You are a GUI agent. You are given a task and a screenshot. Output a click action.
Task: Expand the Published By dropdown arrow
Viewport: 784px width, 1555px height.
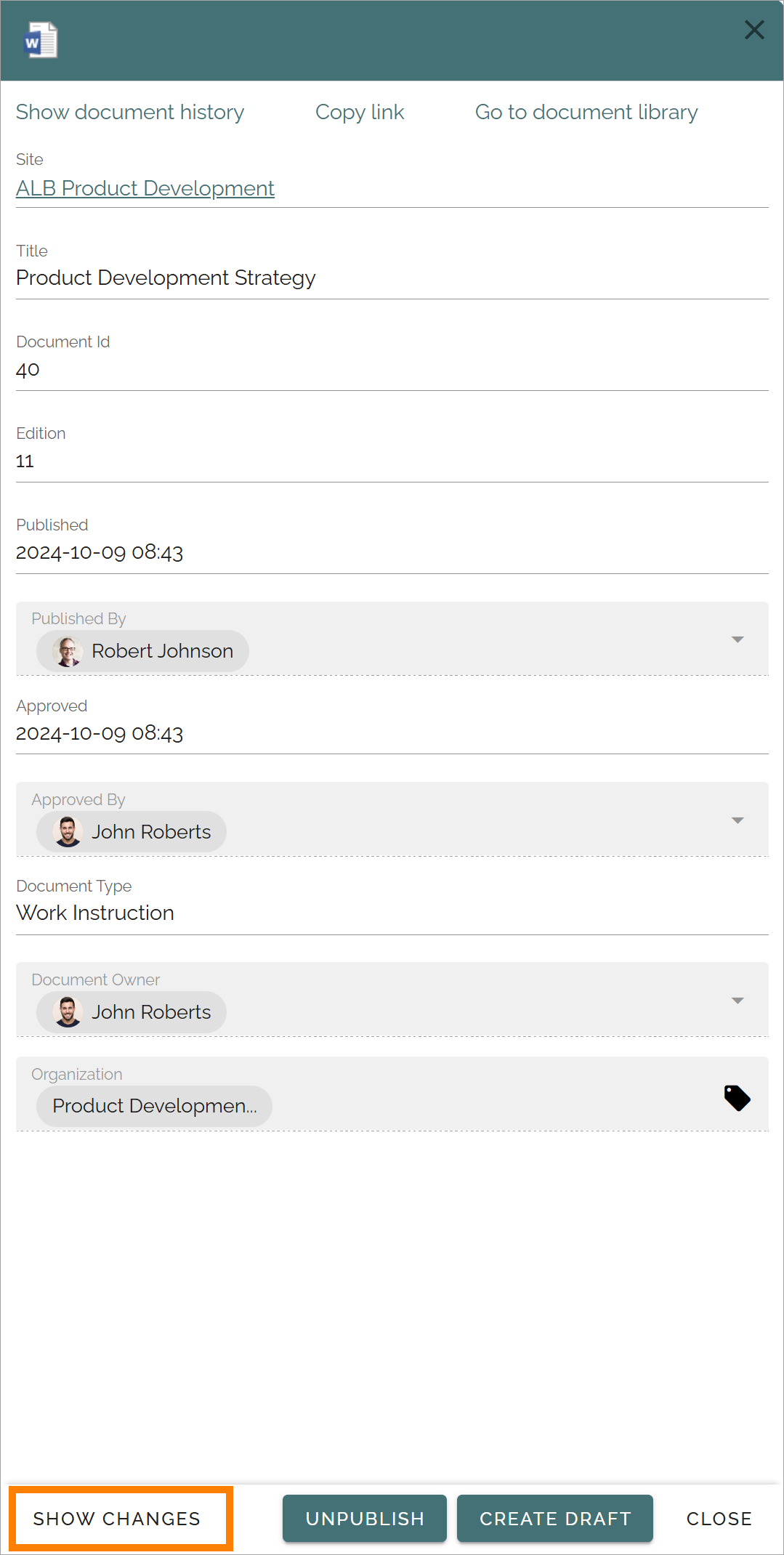[x=737, y=639]
